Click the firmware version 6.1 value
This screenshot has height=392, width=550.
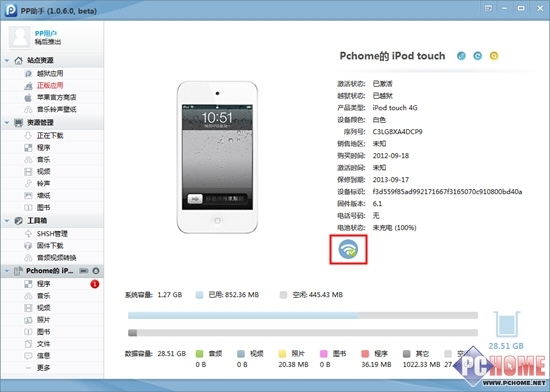click(x=377, y=204)
